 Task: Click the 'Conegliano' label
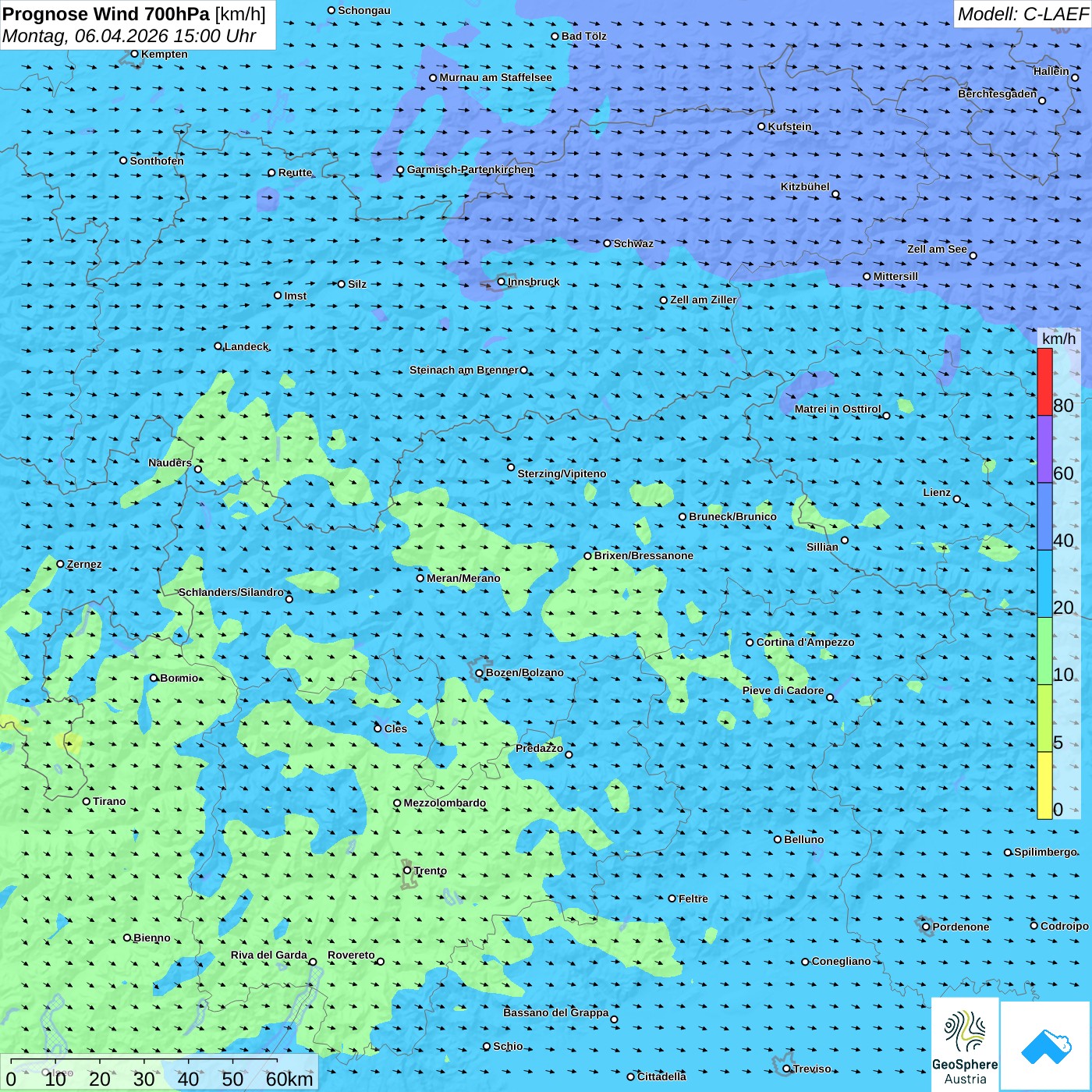tap(841, 961)
